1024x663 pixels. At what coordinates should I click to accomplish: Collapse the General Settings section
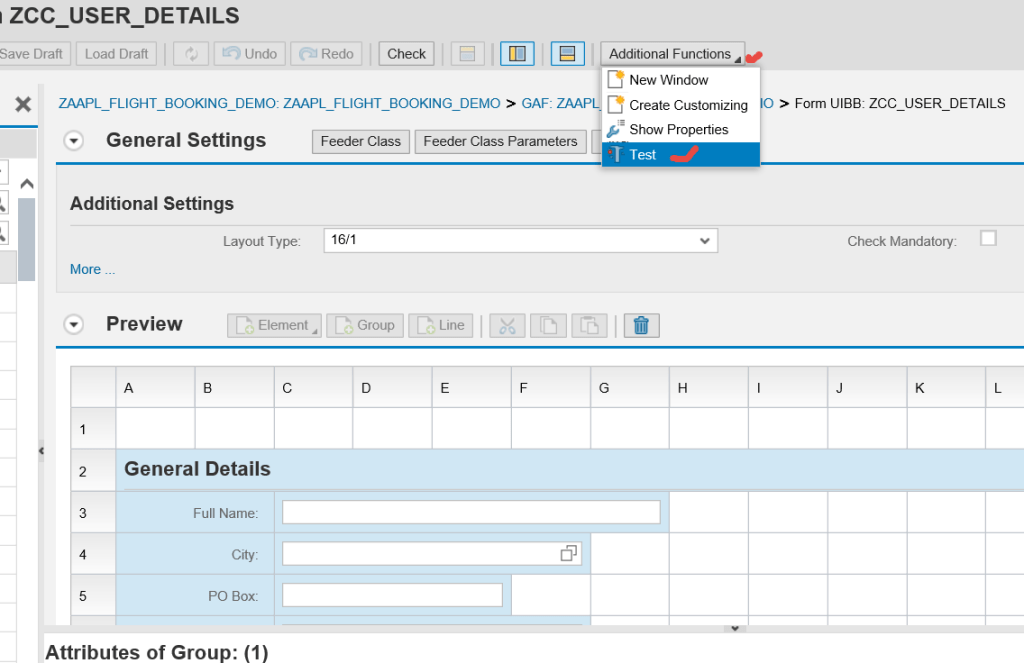coord(72,141)
